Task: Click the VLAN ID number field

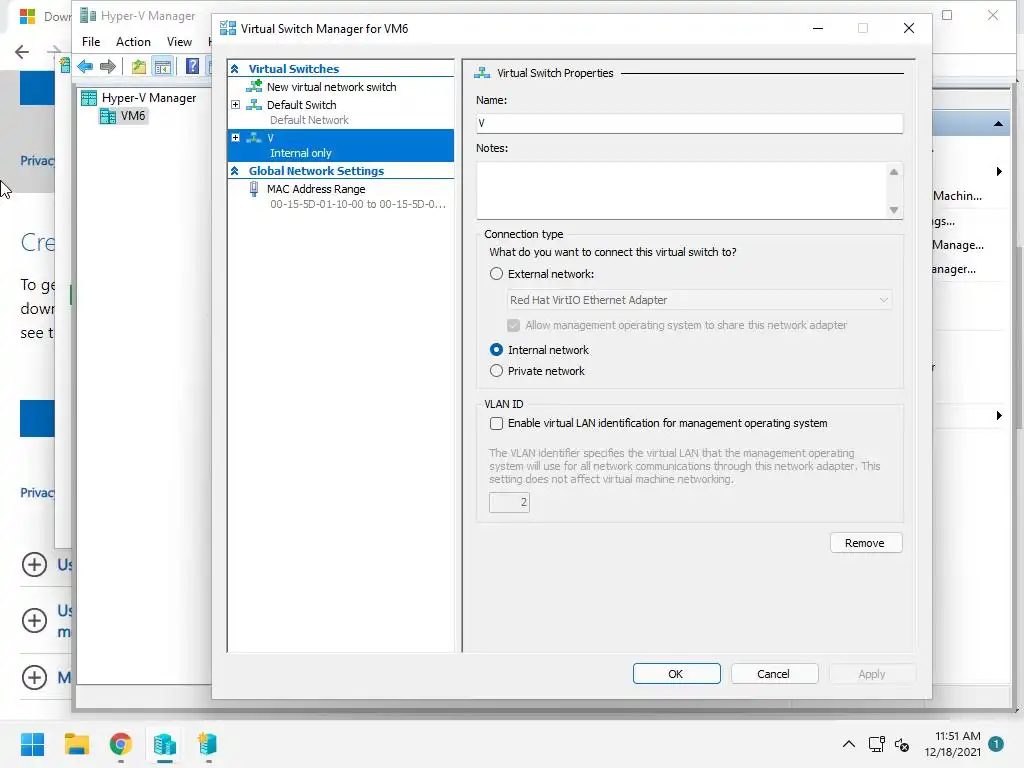Action: 509,502
